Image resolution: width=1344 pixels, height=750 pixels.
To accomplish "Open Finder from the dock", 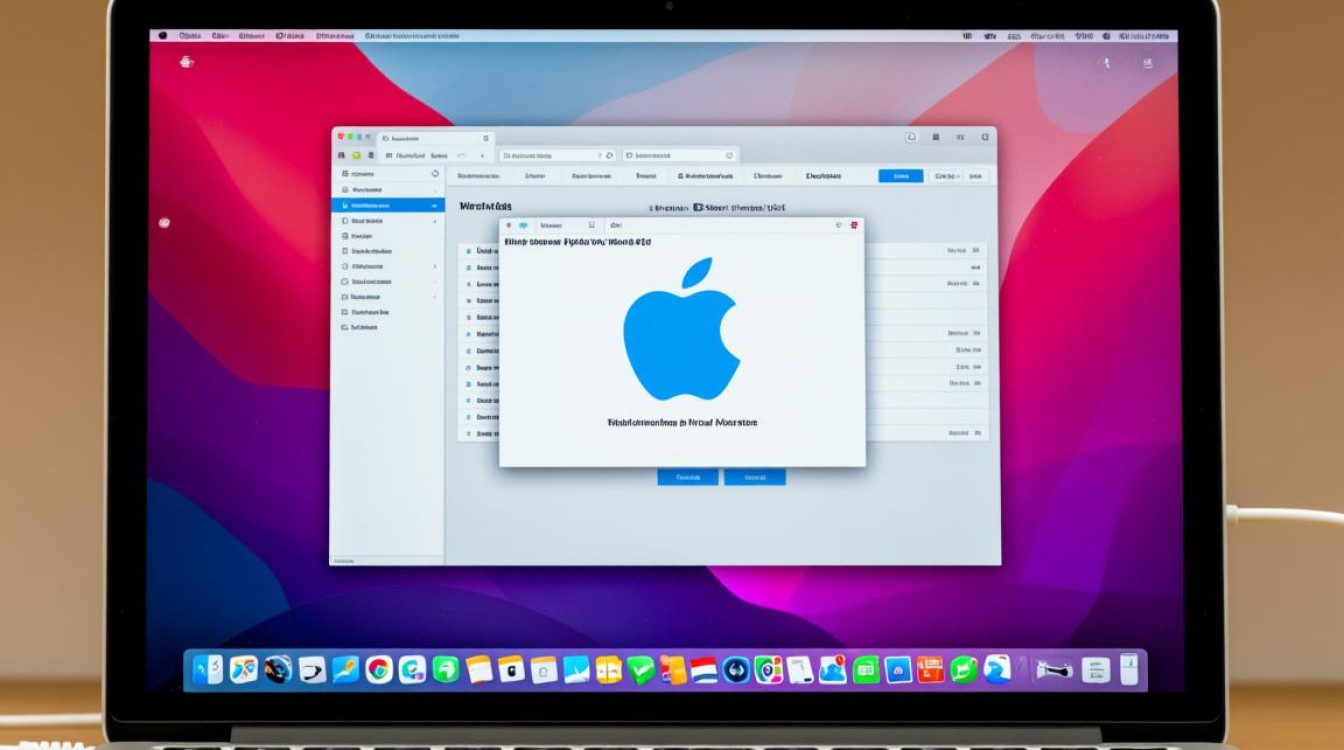I will 208,670.
